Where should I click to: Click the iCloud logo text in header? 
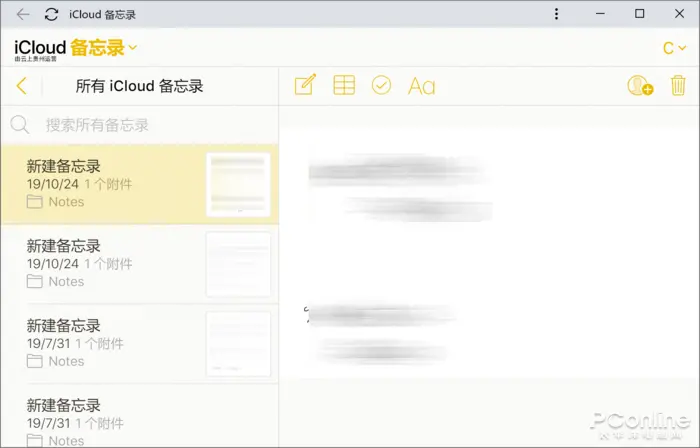40,47
